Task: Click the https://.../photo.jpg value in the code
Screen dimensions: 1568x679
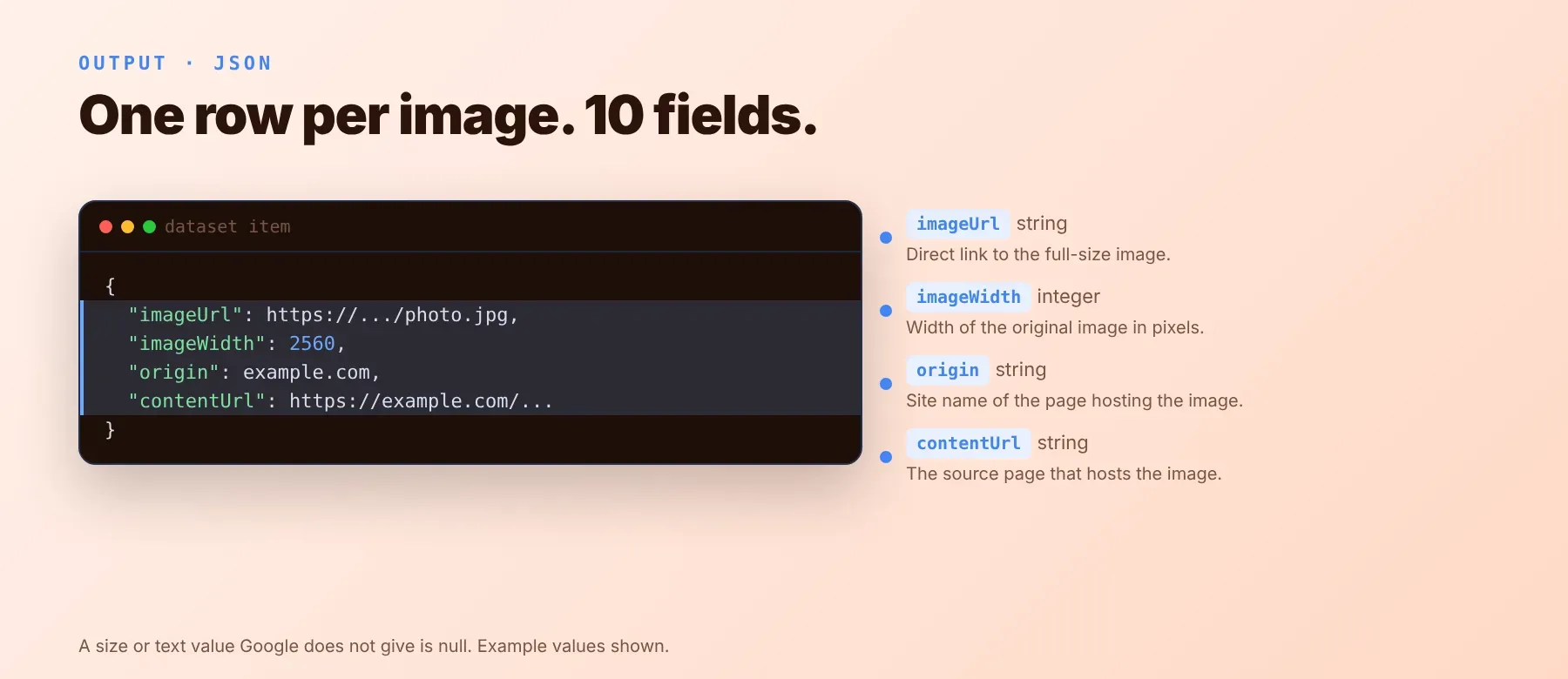Action: pos(387,315)
